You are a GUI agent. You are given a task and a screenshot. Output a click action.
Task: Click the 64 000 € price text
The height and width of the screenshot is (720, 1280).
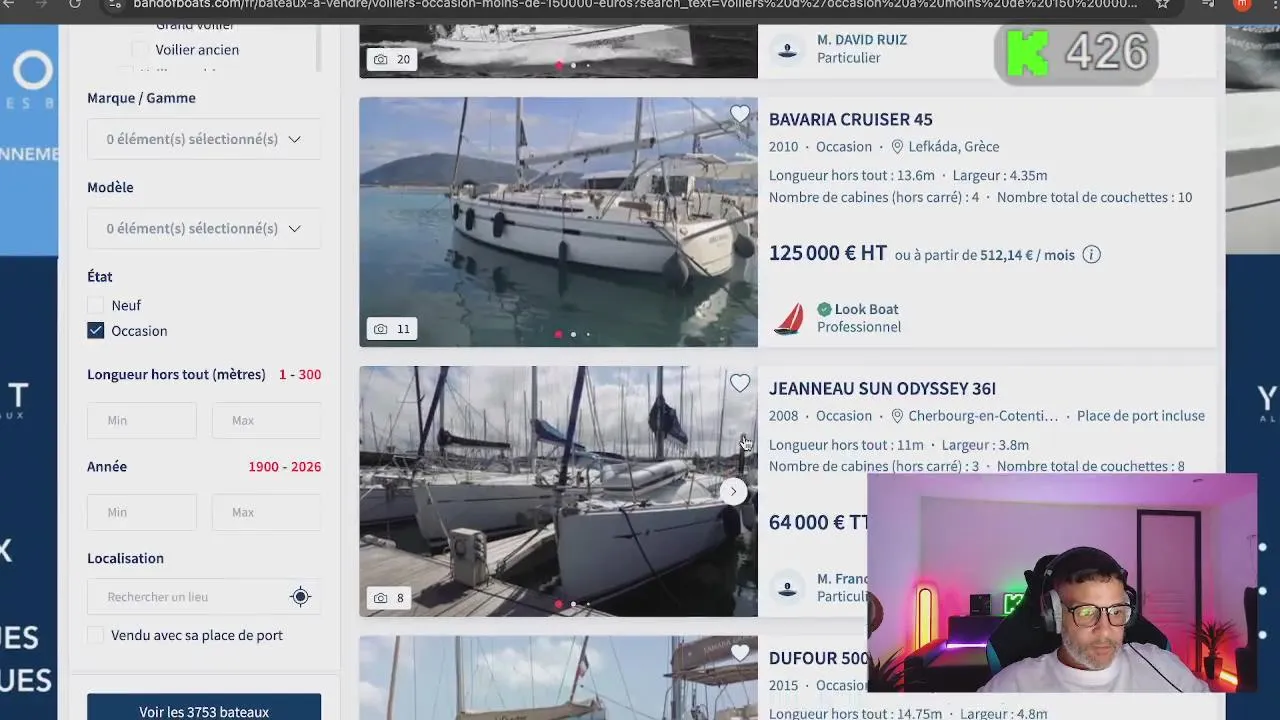pos(818,522)
